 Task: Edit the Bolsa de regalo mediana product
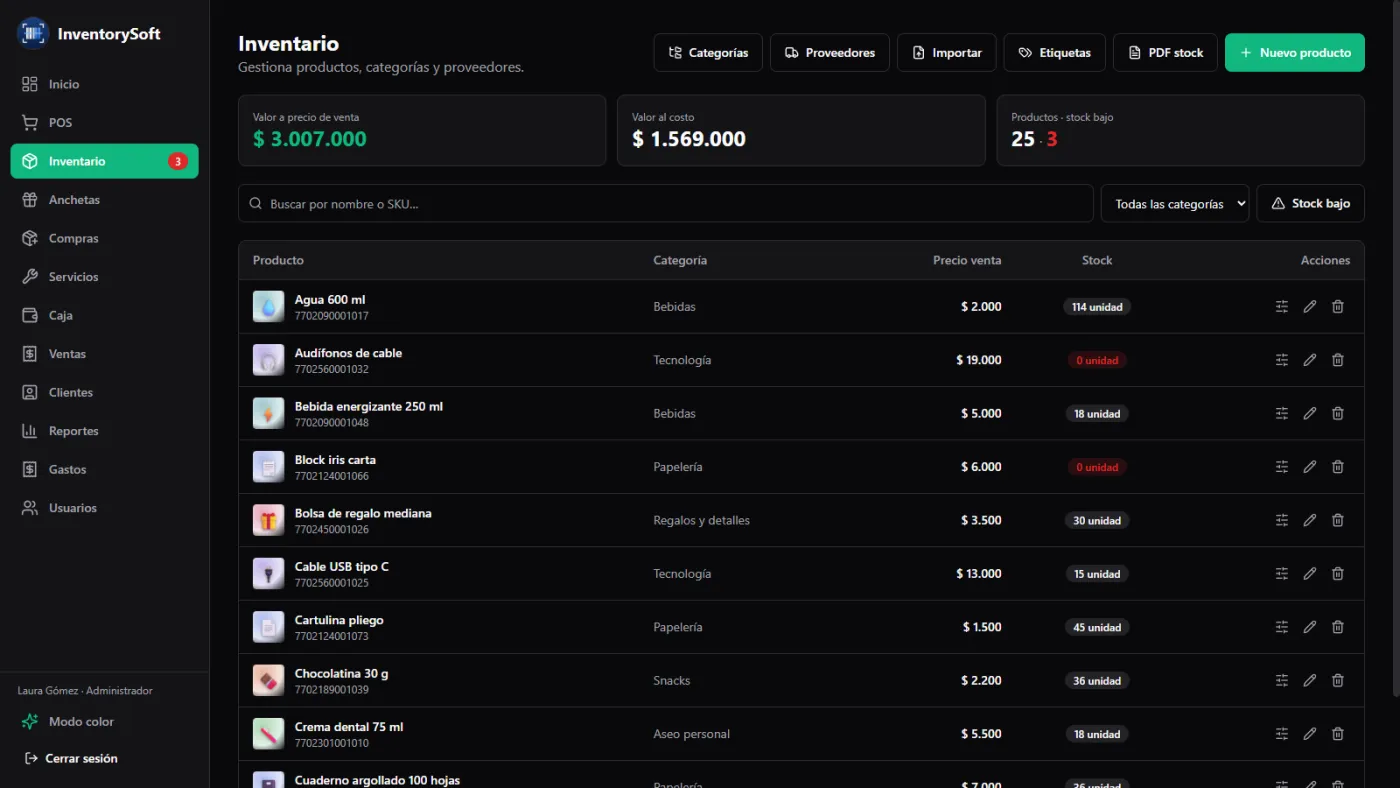click(x=1310, y=520)
